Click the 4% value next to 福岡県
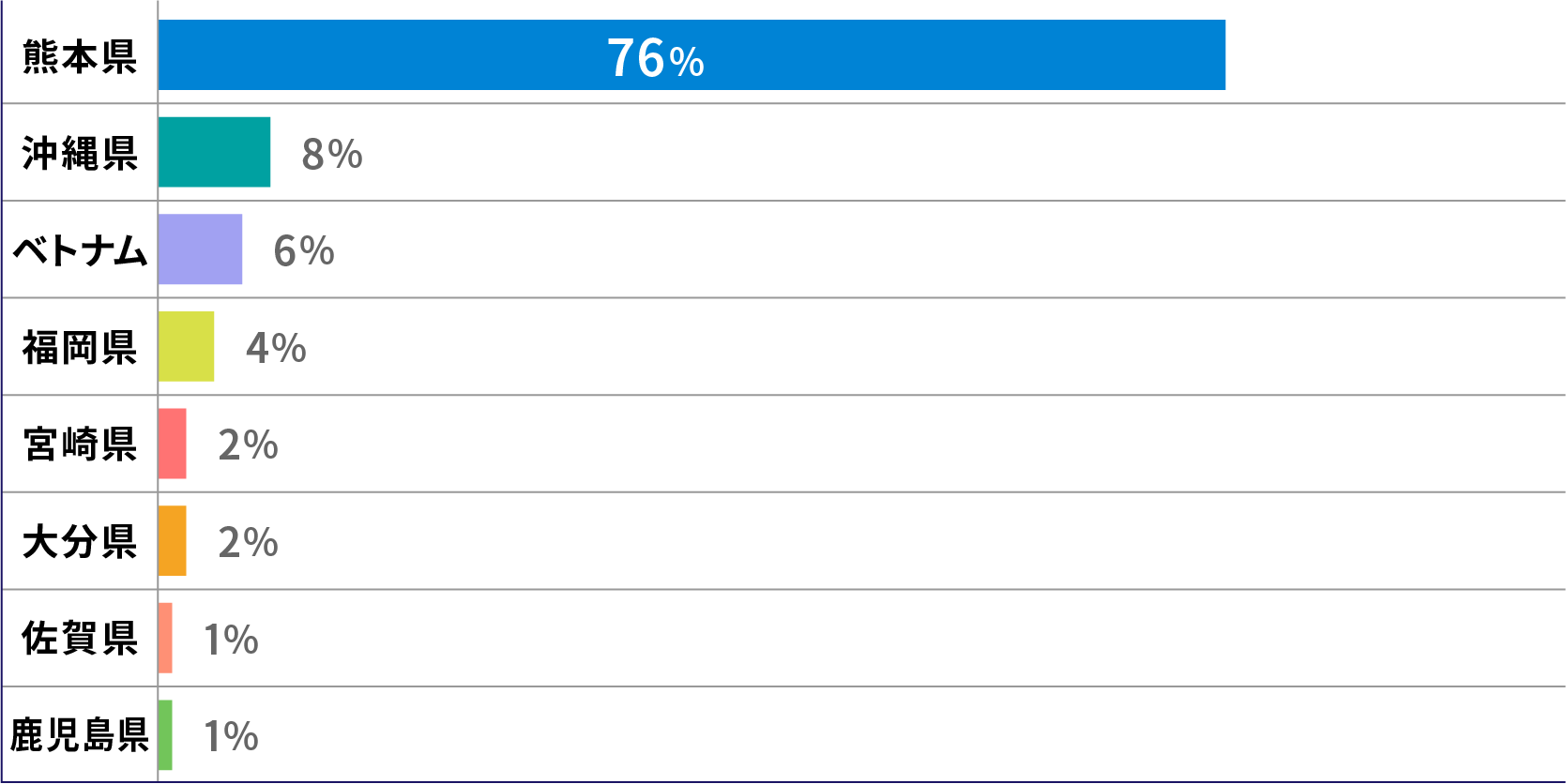 tap(276, 349)
